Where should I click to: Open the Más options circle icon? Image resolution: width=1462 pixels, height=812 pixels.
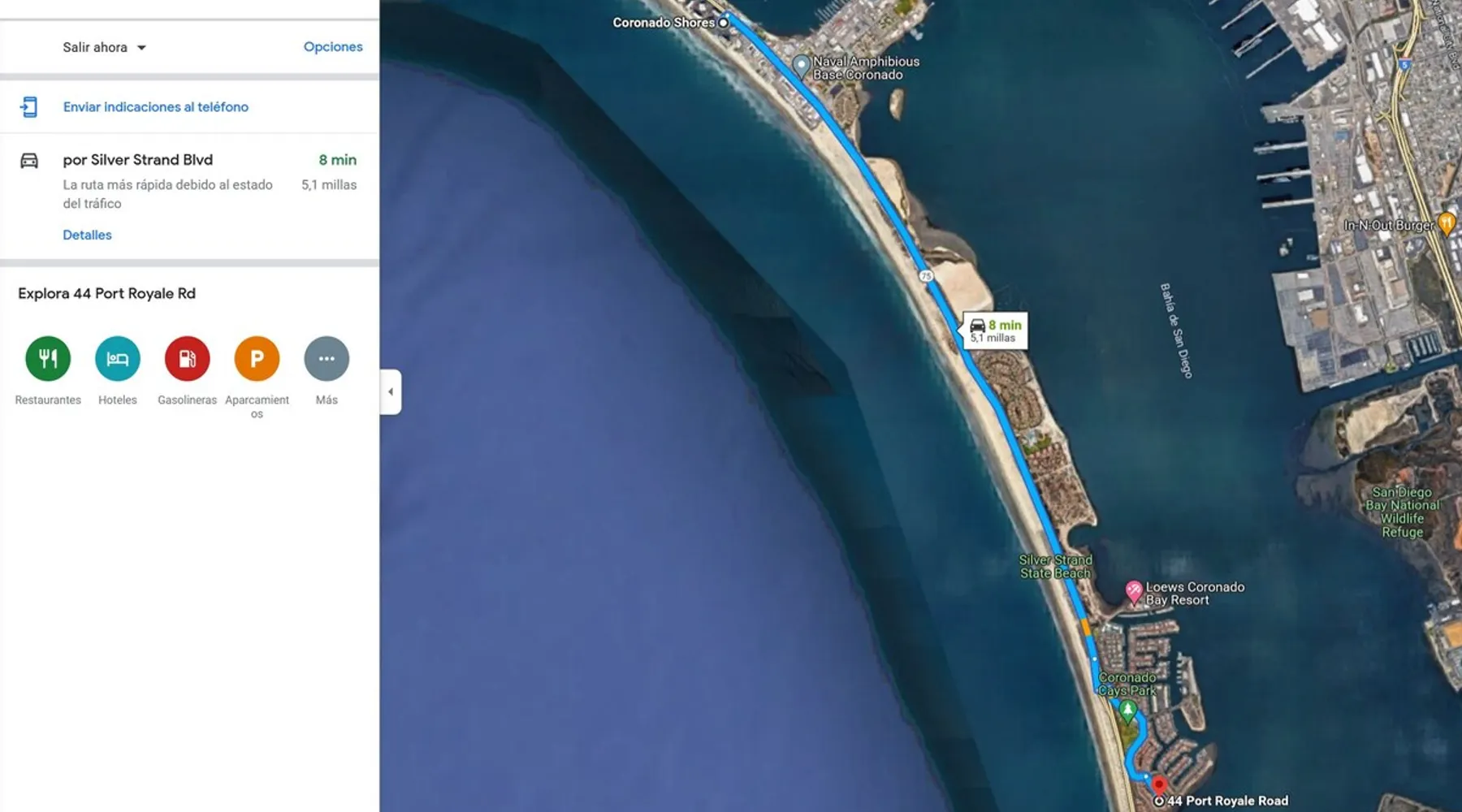click(x=327, y=358)
